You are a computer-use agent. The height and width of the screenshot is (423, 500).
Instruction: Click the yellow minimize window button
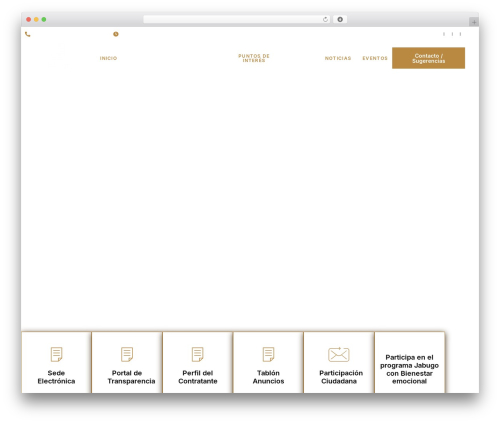pyautogui.click(x=36, y=19)
